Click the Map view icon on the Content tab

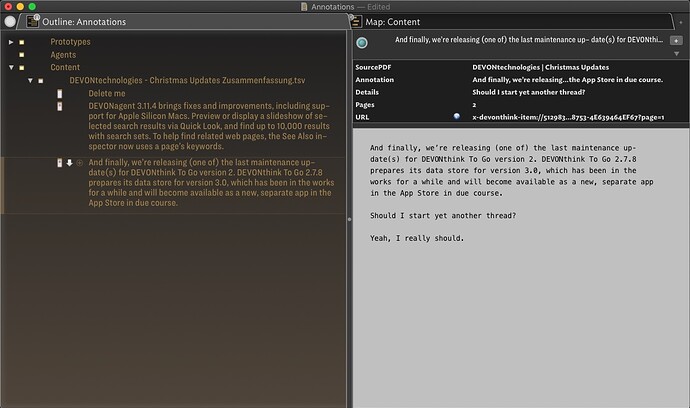point(355,21)
